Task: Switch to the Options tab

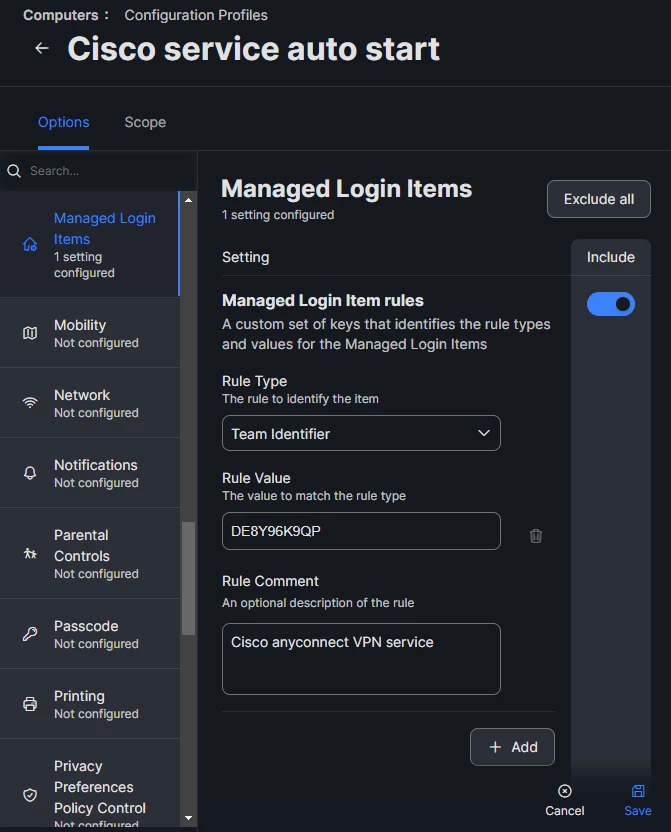Action: [x=64, y=123]
